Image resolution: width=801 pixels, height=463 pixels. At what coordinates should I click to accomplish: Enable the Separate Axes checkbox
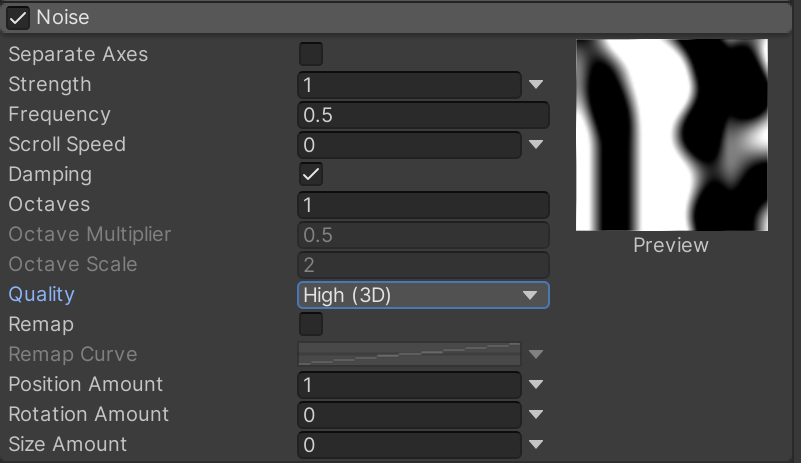311,54
